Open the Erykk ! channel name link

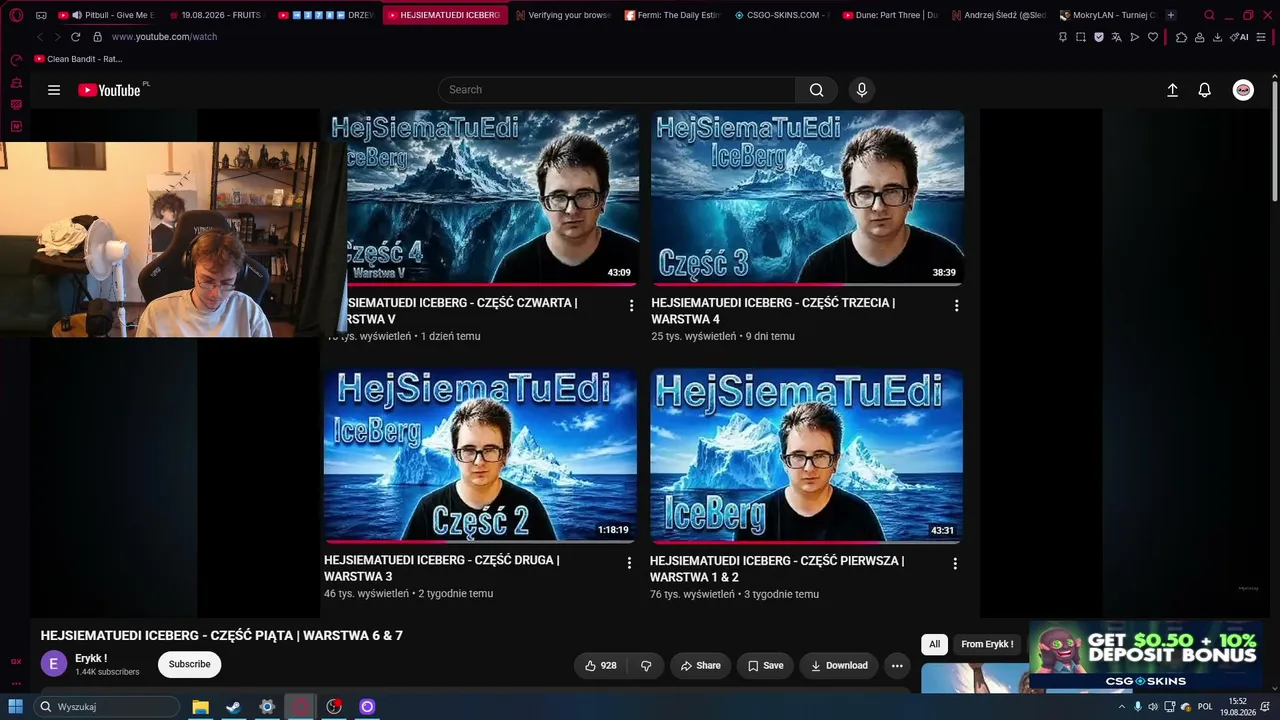91,658
